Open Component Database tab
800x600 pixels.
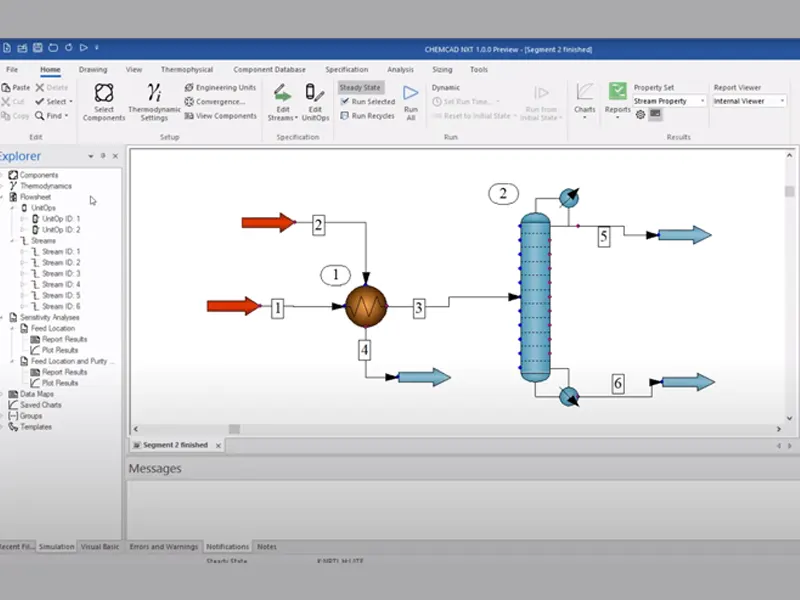coord(269,69)
